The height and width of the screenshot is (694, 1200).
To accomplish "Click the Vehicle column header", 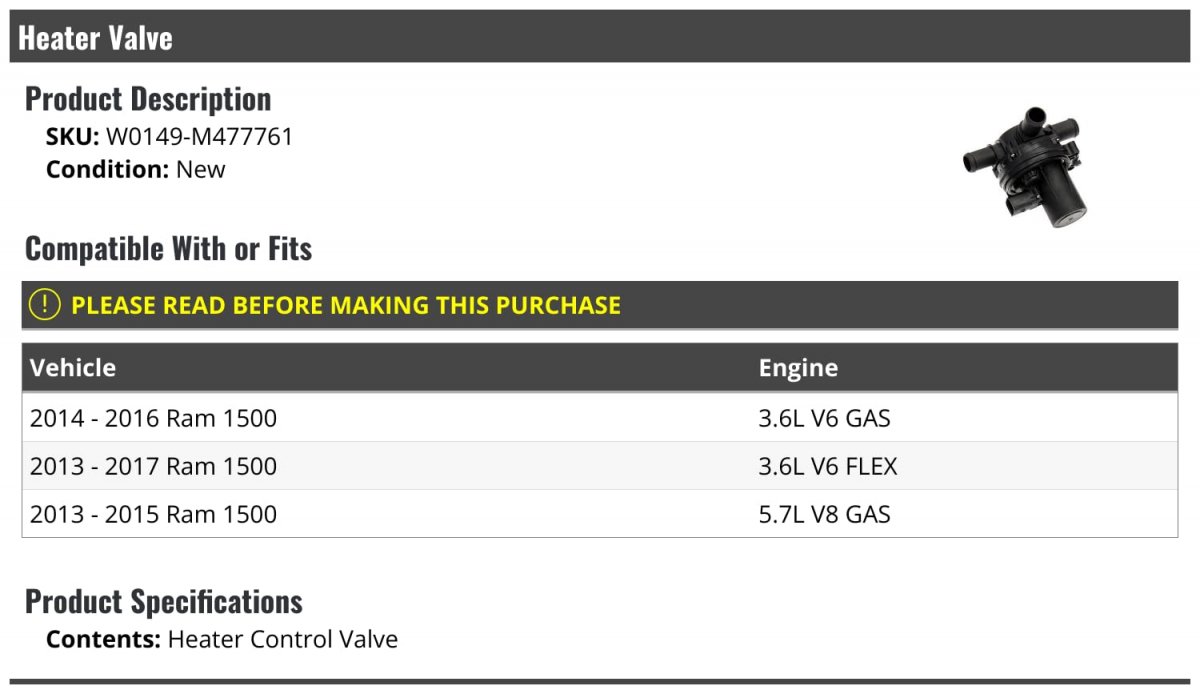I will [x=73, y=367].
